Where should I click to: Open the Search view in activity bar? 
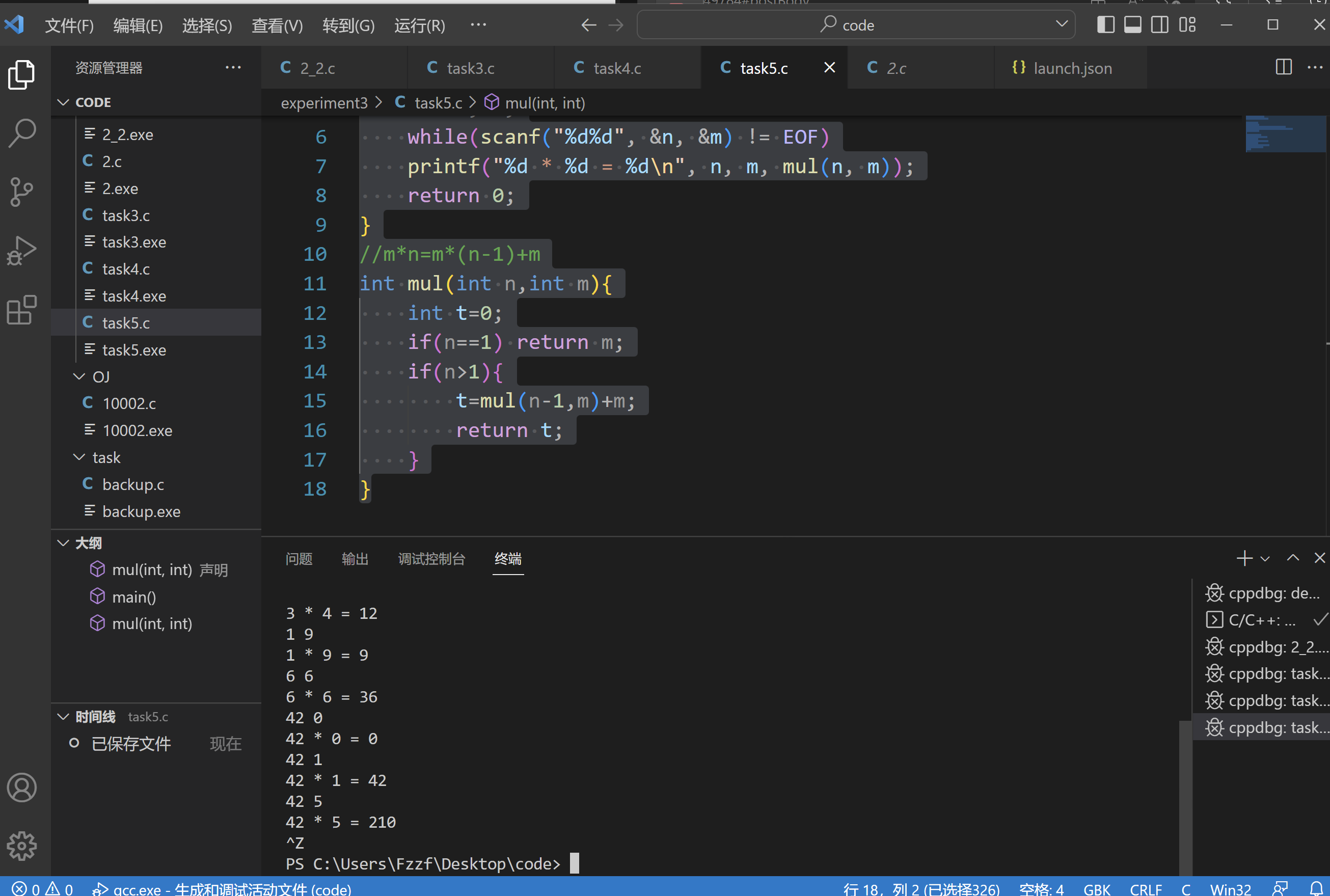tap(22, 133)
